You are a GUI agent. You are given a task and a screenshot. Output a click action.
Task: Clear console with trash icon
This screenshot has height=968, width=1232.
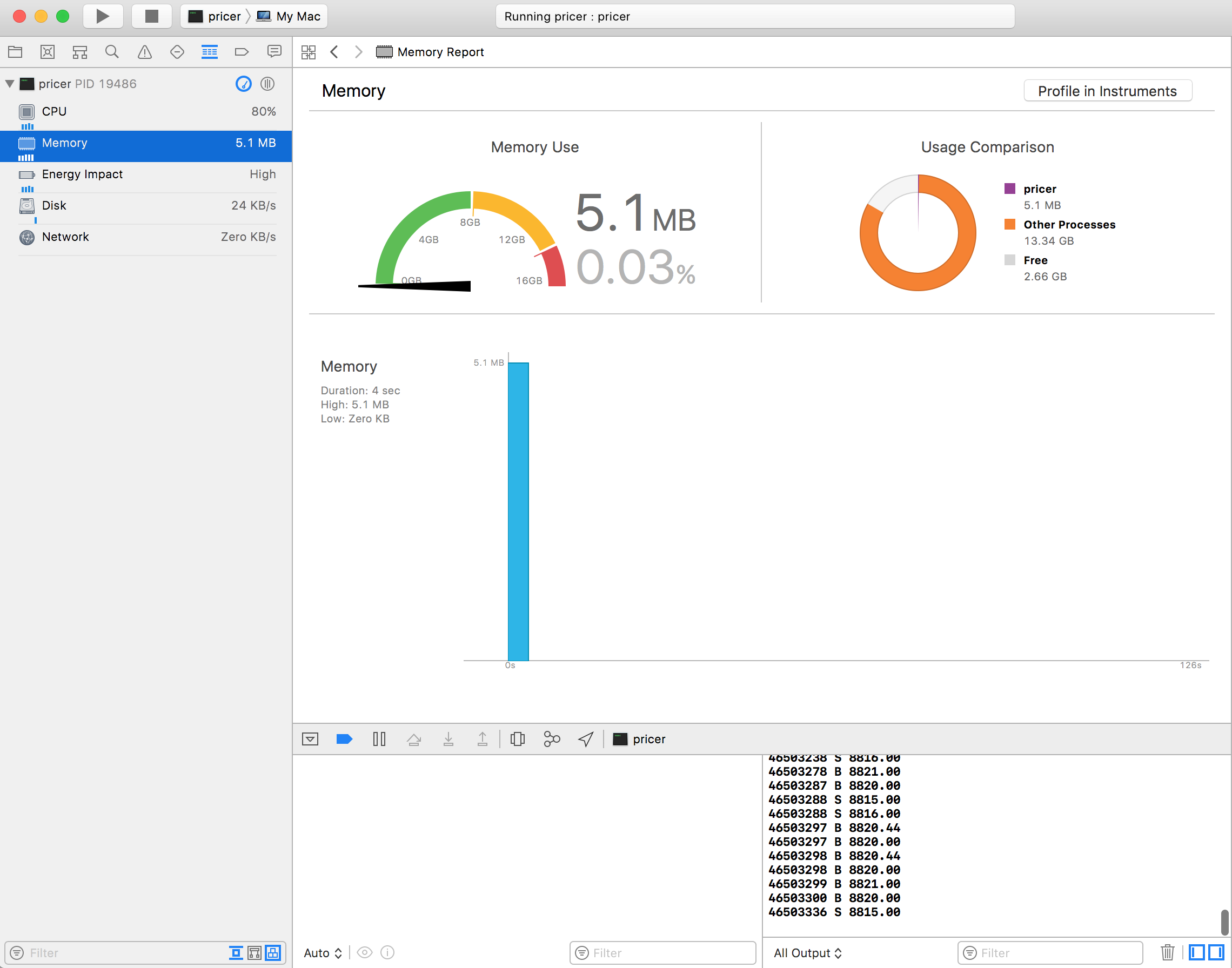1167,953
